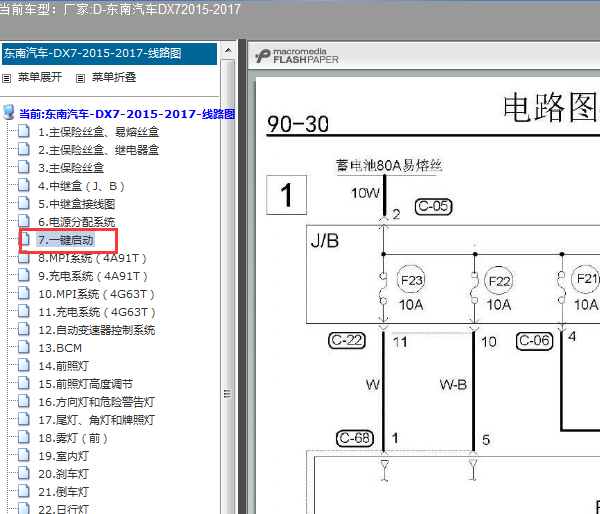Click the F22 fuse symbol in diagram
The width and height of the screenshot is (600, 514).
499,281
